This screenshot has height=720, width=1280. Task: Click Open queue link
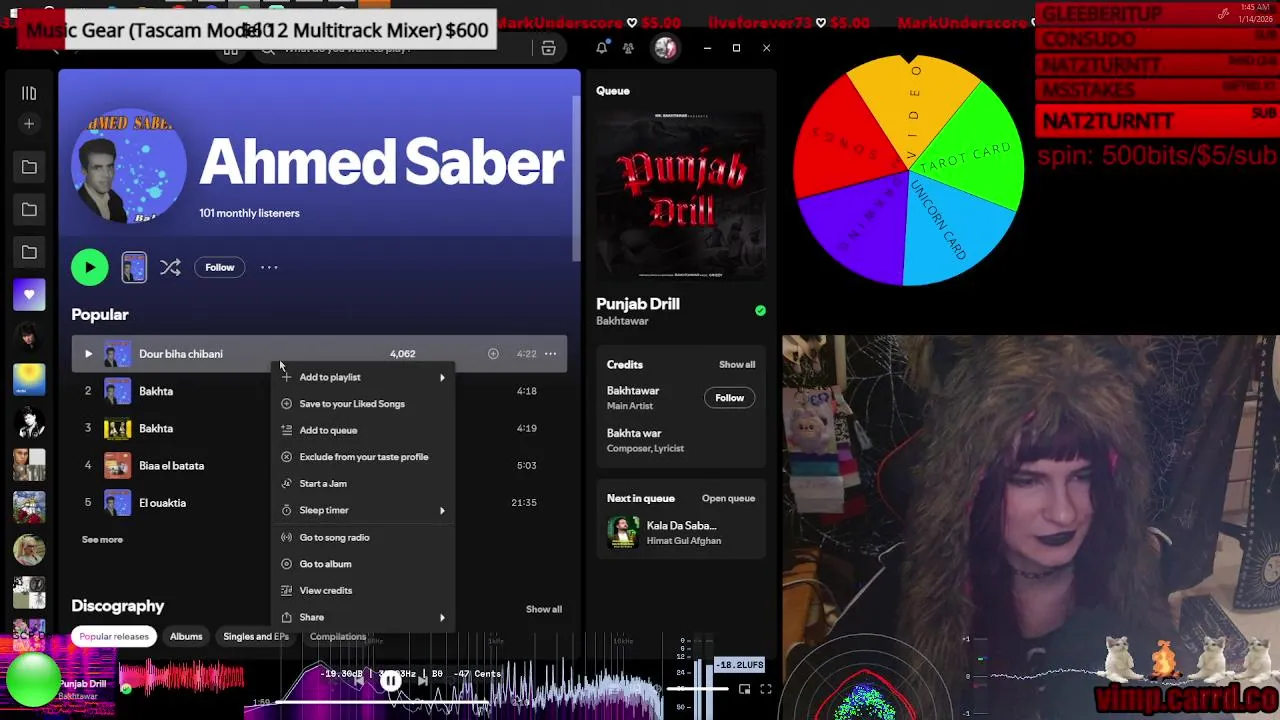click(x=728, y=498)
